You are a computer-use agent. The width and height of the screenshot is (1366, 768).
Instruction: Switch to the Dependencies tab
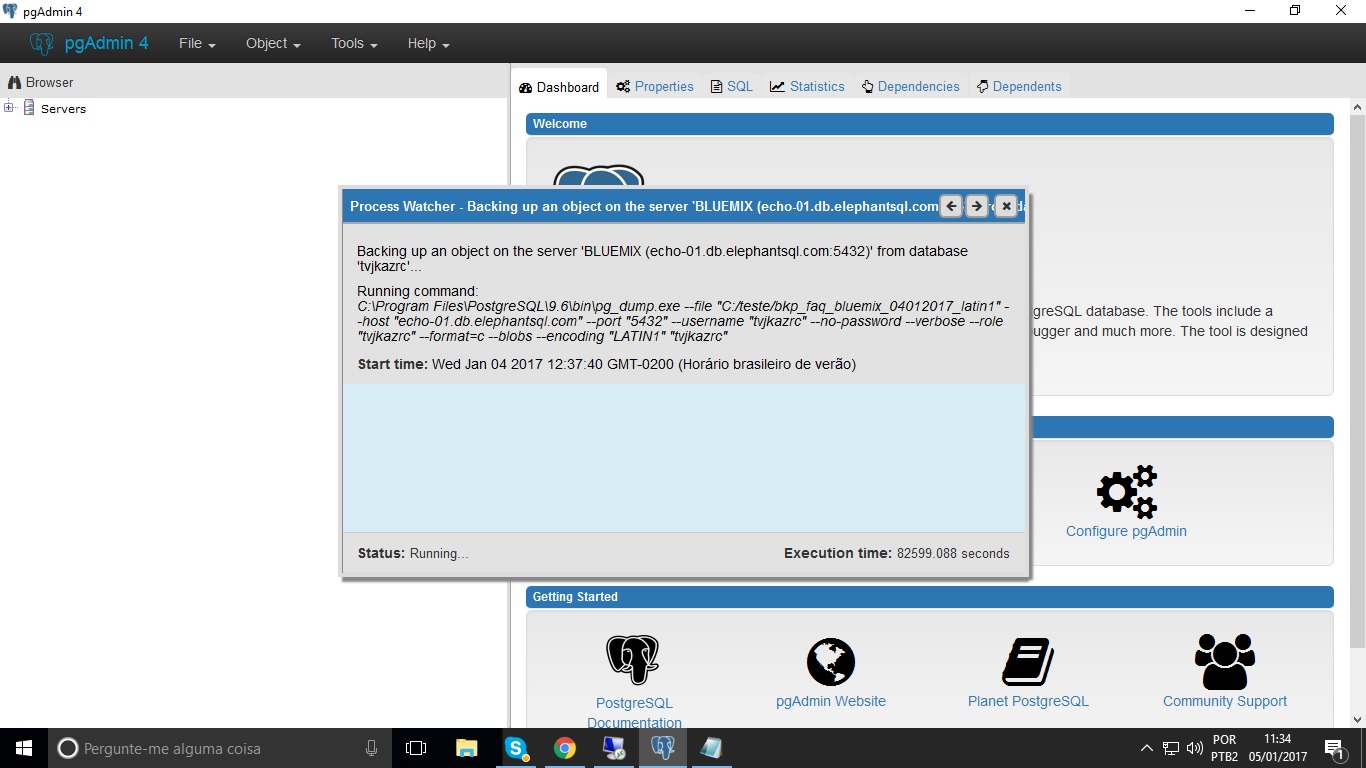910,87
